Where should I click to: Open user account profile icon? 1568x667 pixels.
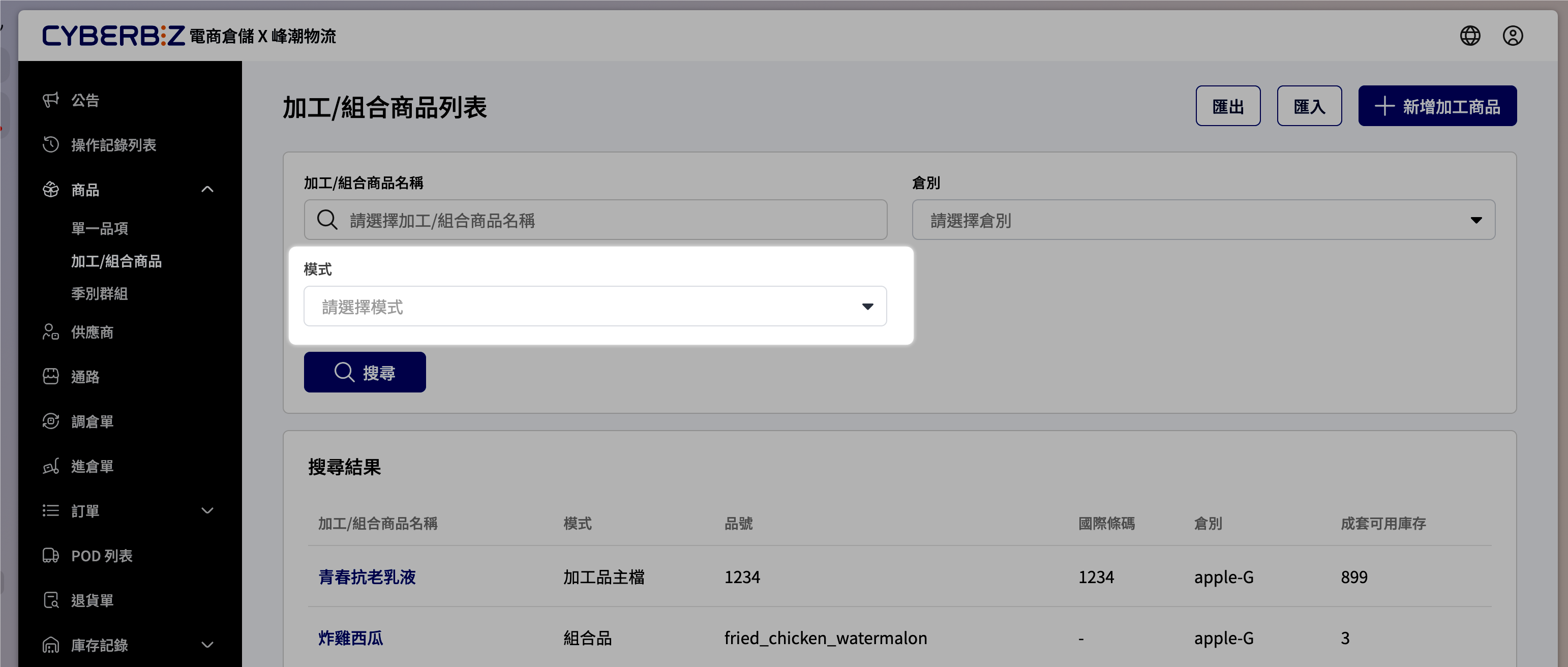point(1513,36)
